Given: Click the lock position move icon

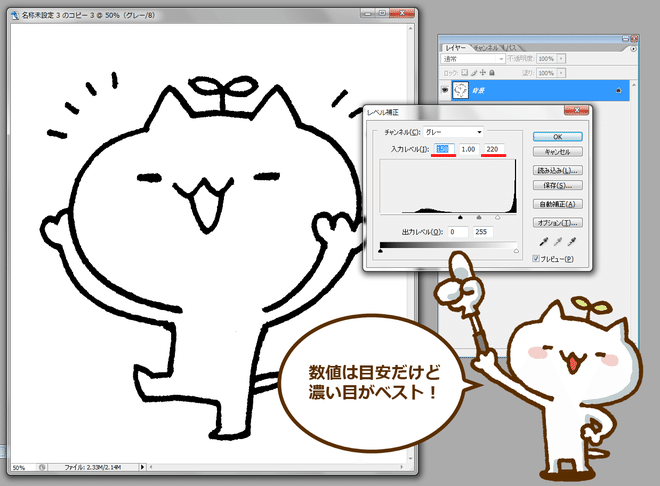Looking at the screenshot, I should coord(483,73).
